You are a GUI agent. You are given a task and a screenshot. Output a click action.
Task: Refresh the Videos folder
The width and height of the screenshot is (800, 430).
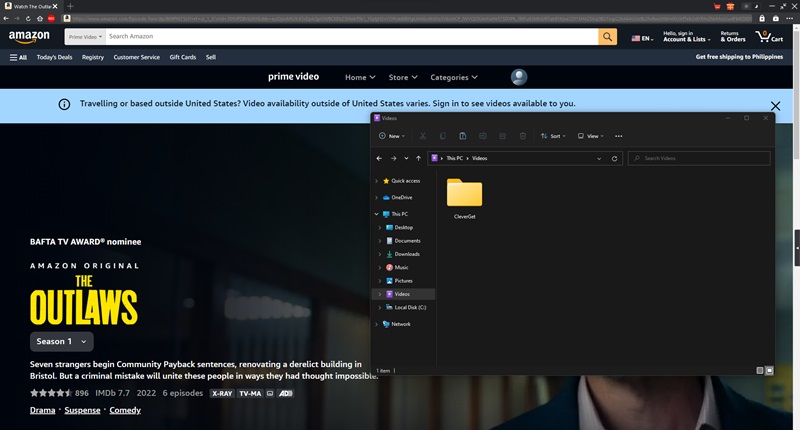(x=614, y=159)
